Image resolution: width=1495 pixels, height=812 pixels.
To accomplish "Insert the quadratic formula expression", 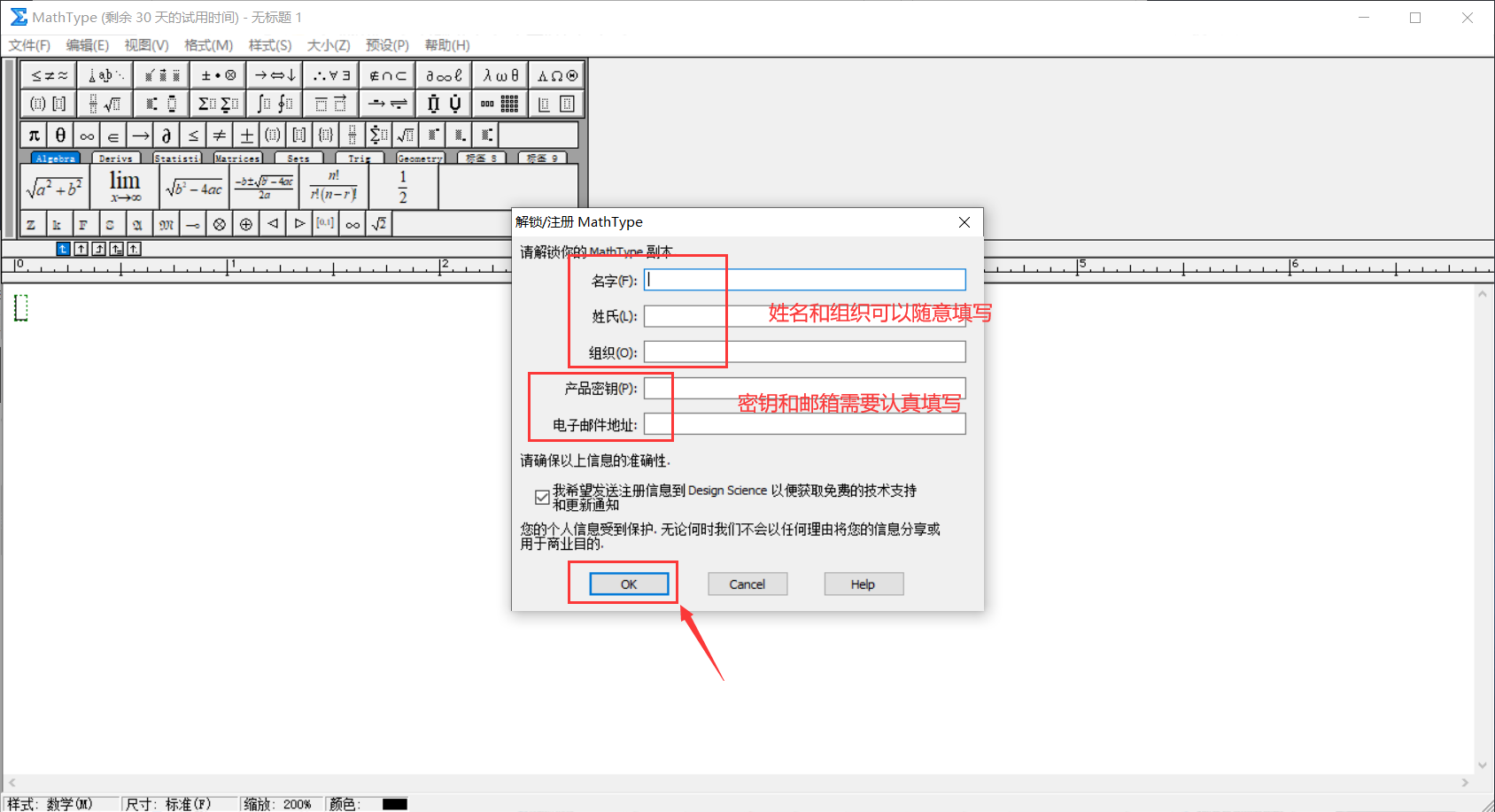I will tap(264, 187).
